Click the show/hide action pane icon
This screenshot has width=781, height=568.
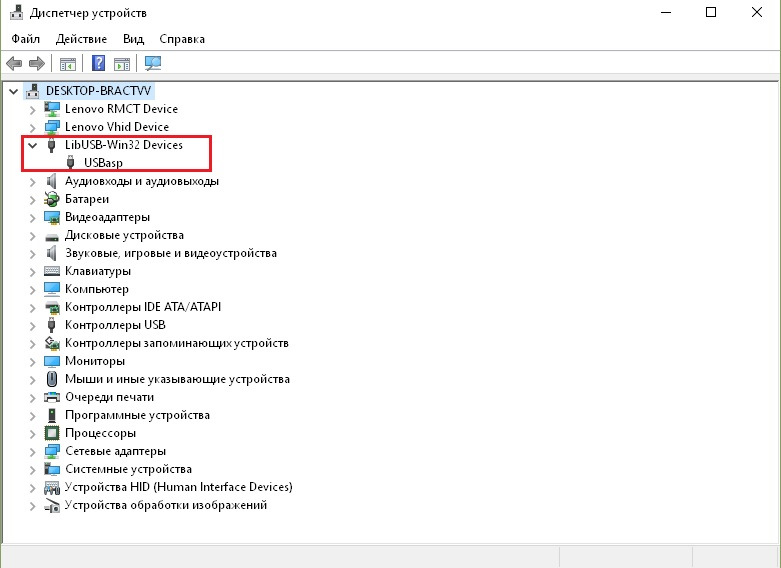point(122,64)
